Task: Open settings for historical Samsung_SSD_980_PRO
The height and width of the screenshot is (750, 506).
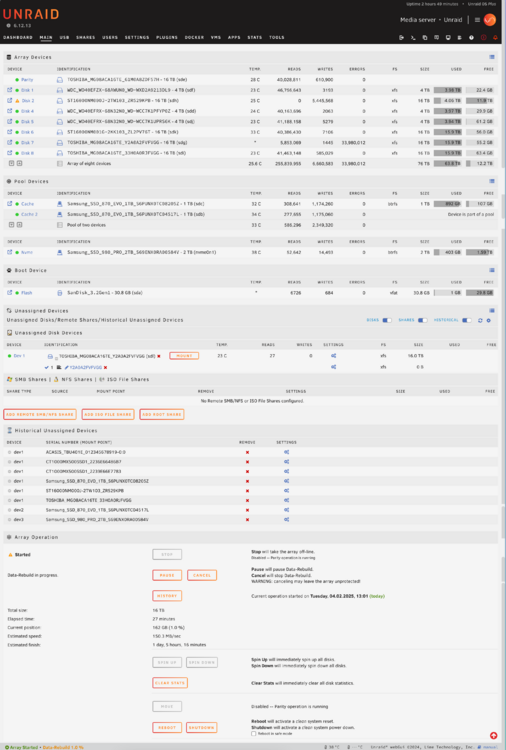Action: click(286, 519)
